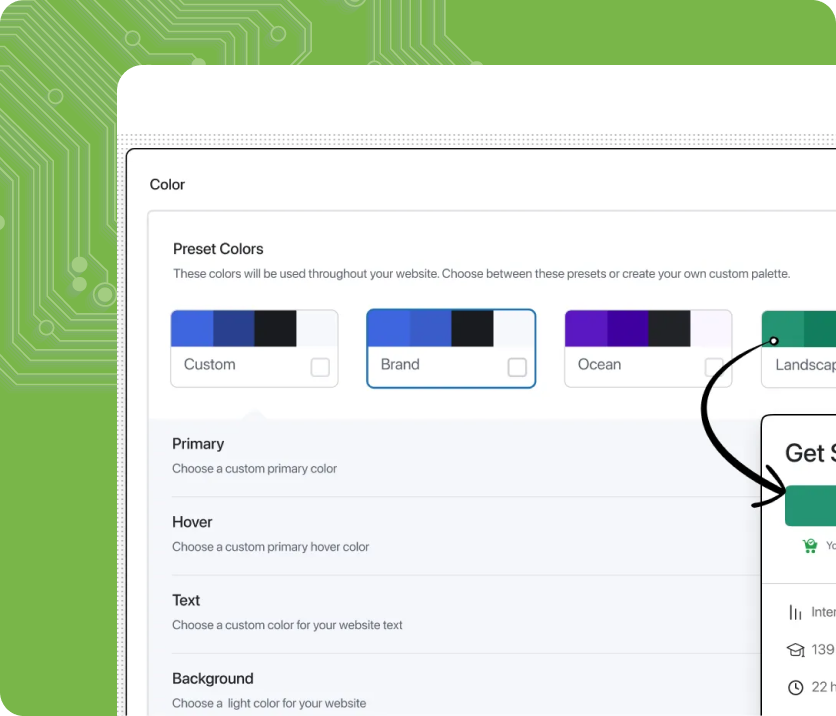Select the black swatch in Custom palette
836x716 pixels.
(x=275, y=329)
